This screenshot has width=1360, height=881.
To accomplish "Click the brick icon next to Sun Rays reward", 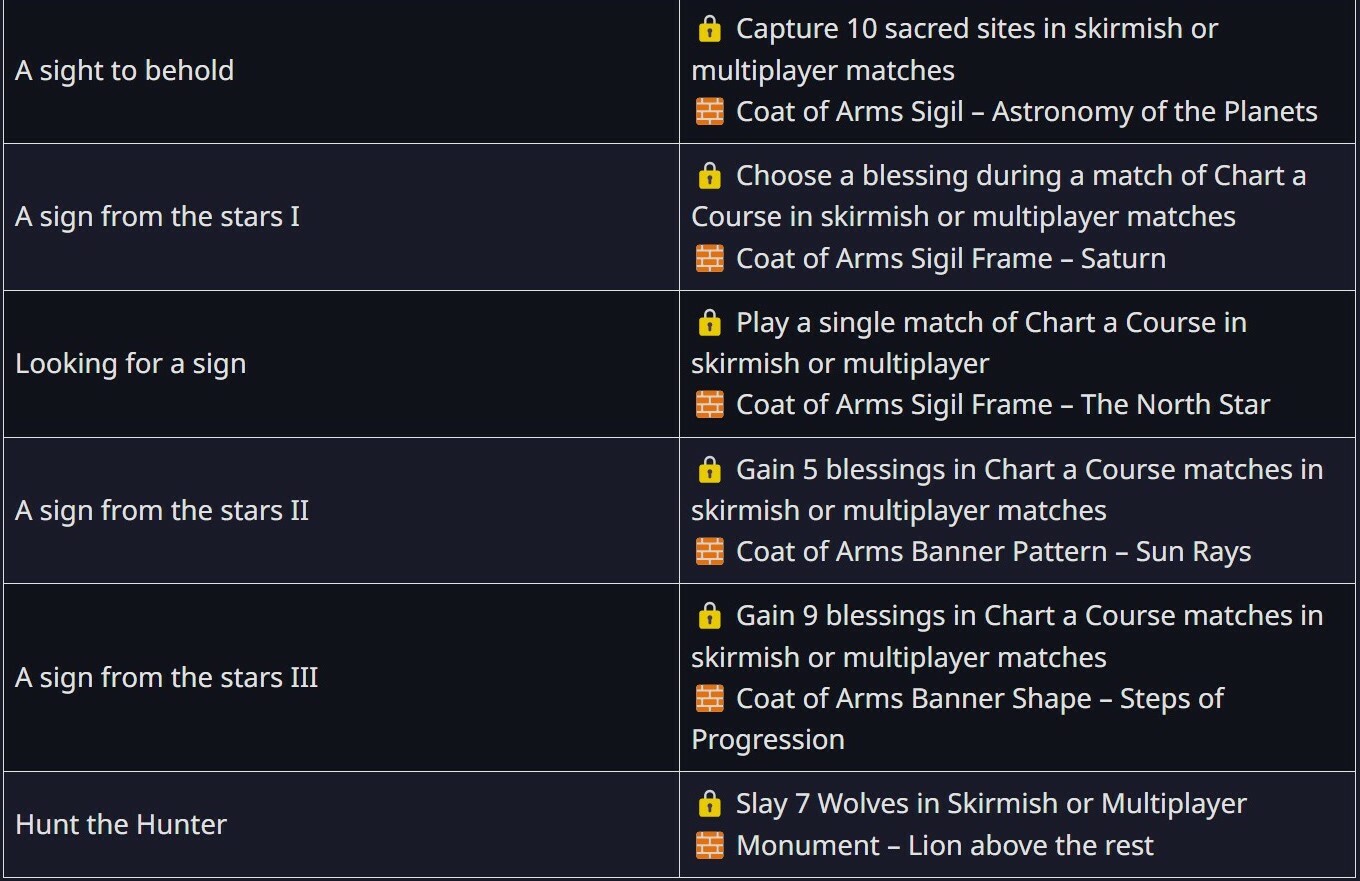I will 709,552.
